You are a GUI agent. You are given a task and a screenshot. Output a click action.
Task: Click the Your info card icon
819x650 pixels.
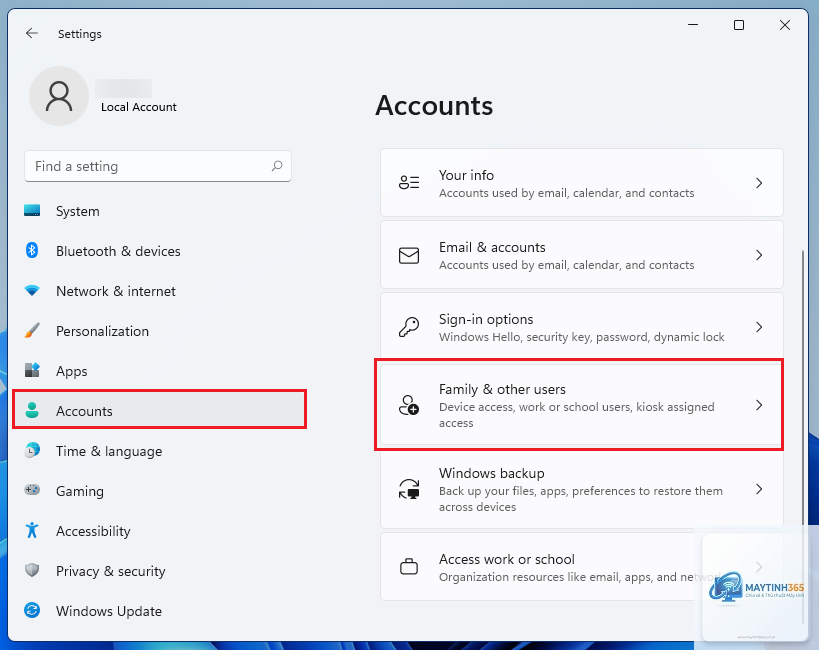coord(409,182)
